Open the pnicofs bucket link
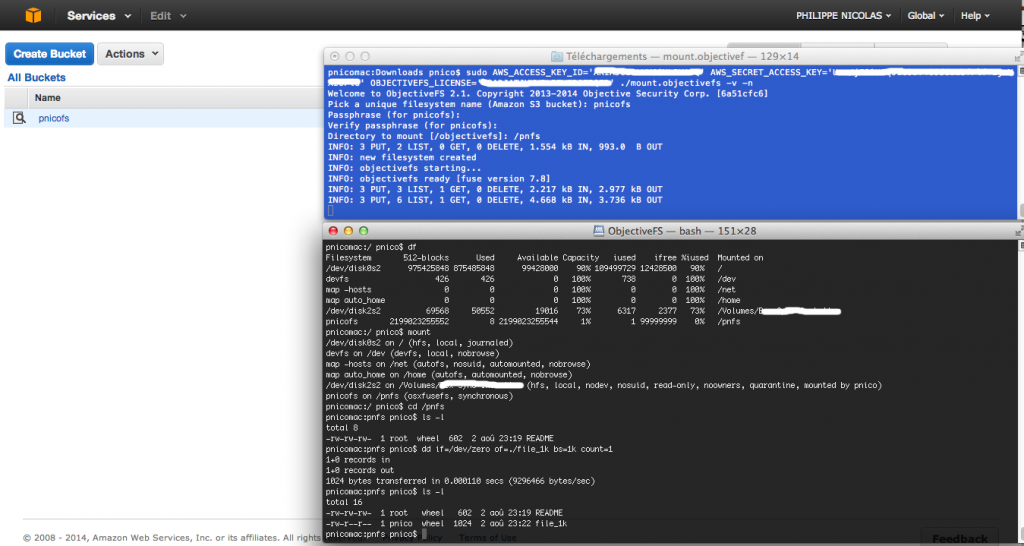The width and height of the screenshot is (1024, 546). click(x=54, y=118)
